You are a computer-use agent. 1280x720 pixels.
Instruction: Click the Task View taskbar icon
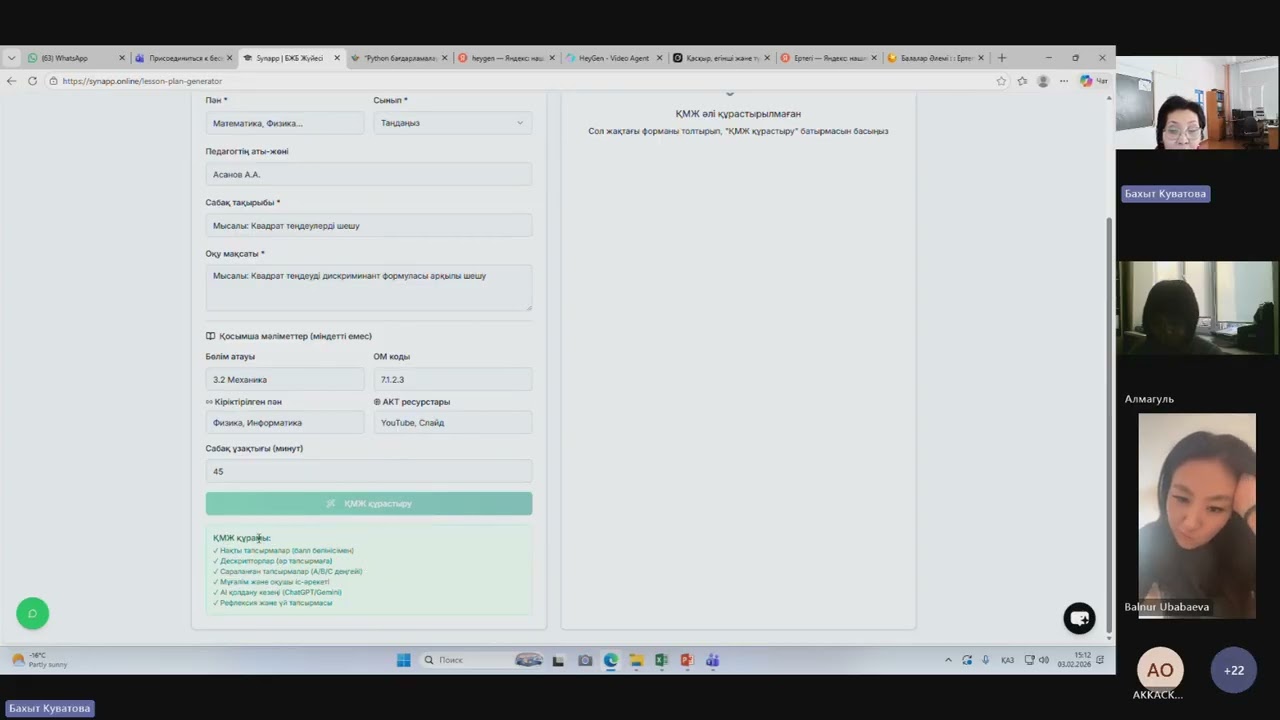(x=558, y=660)
